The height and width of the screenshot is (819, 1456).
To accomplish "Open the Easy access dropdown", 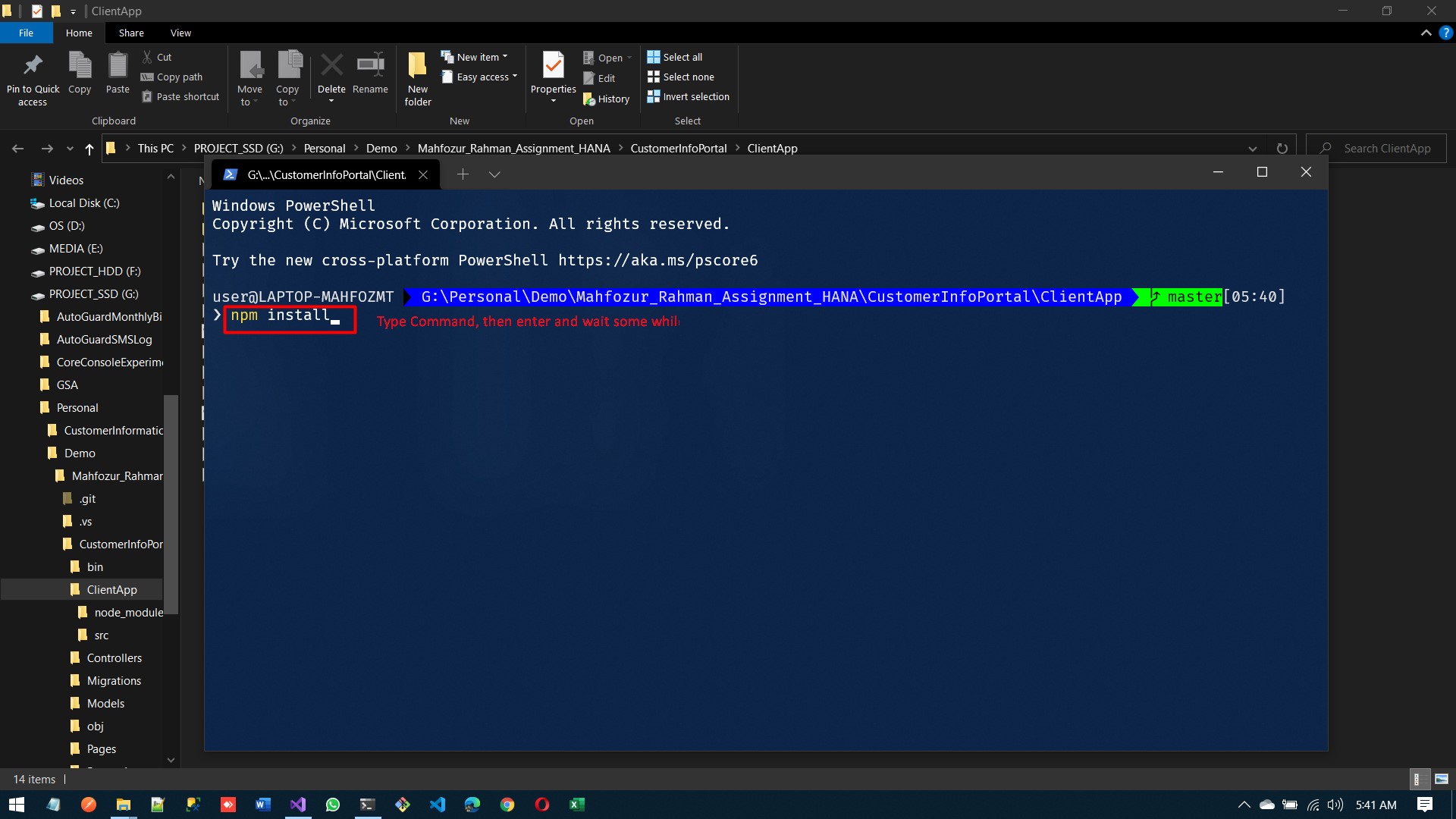I will click(x=479, y=77).
